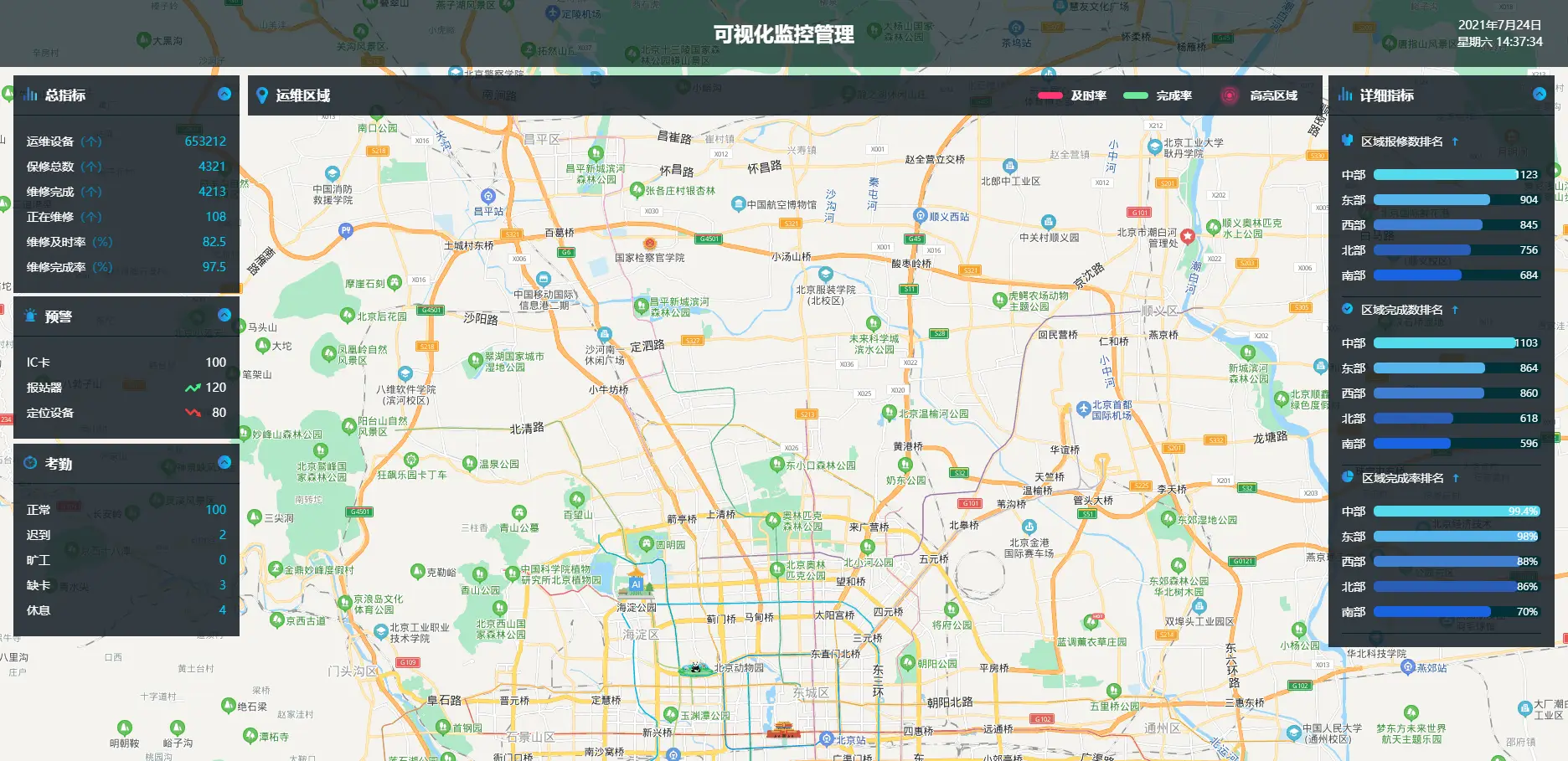The image size is (1568, 761).
Task: Click the 中部 progress bar under 区域报修数排名
Action: pos(1446,175)
